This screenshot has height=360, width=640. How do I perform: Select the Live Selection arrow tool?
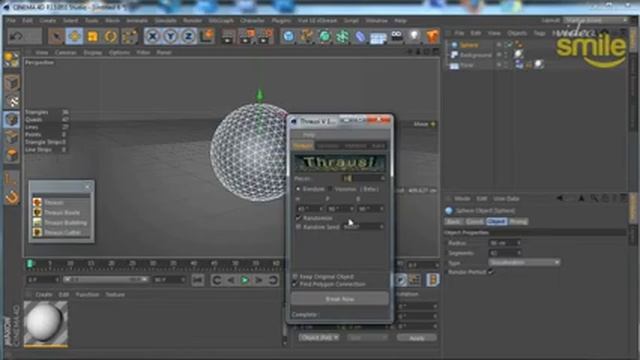pyautogui.click(x=56, y=37)
